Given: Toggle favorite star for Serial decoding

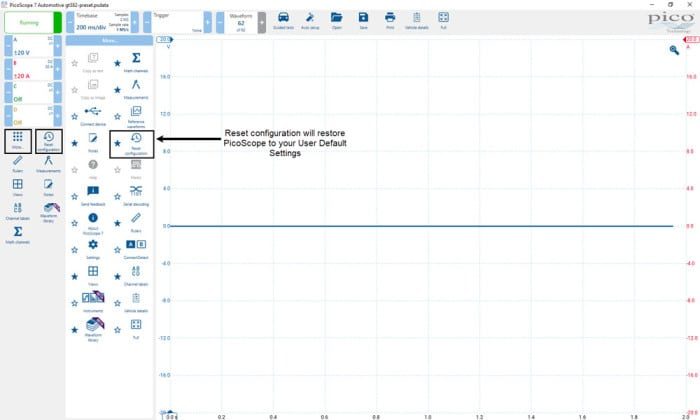Looking at the screenshot, I should point(117,196).
